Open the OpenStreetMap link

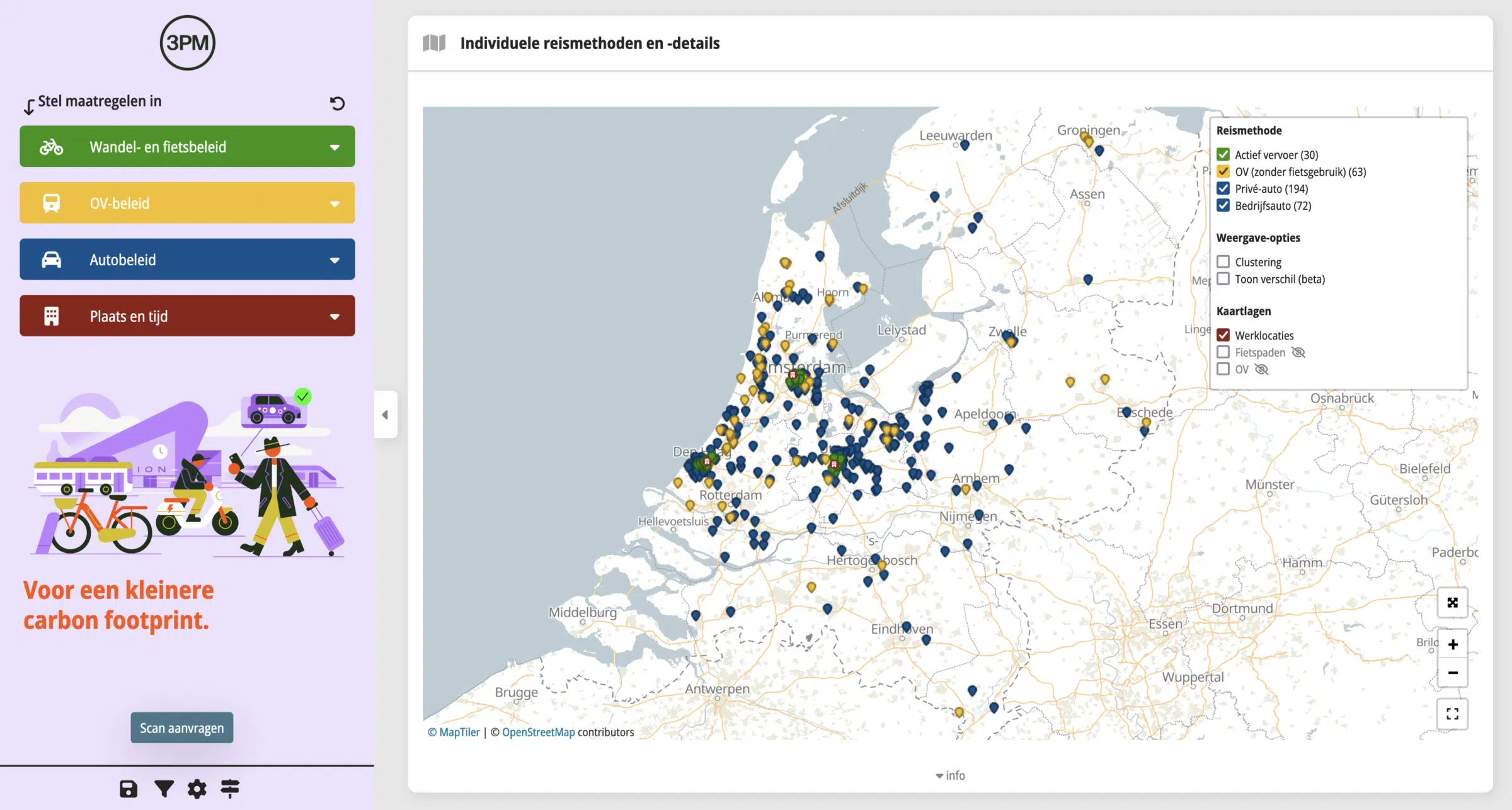pos(538,732)
